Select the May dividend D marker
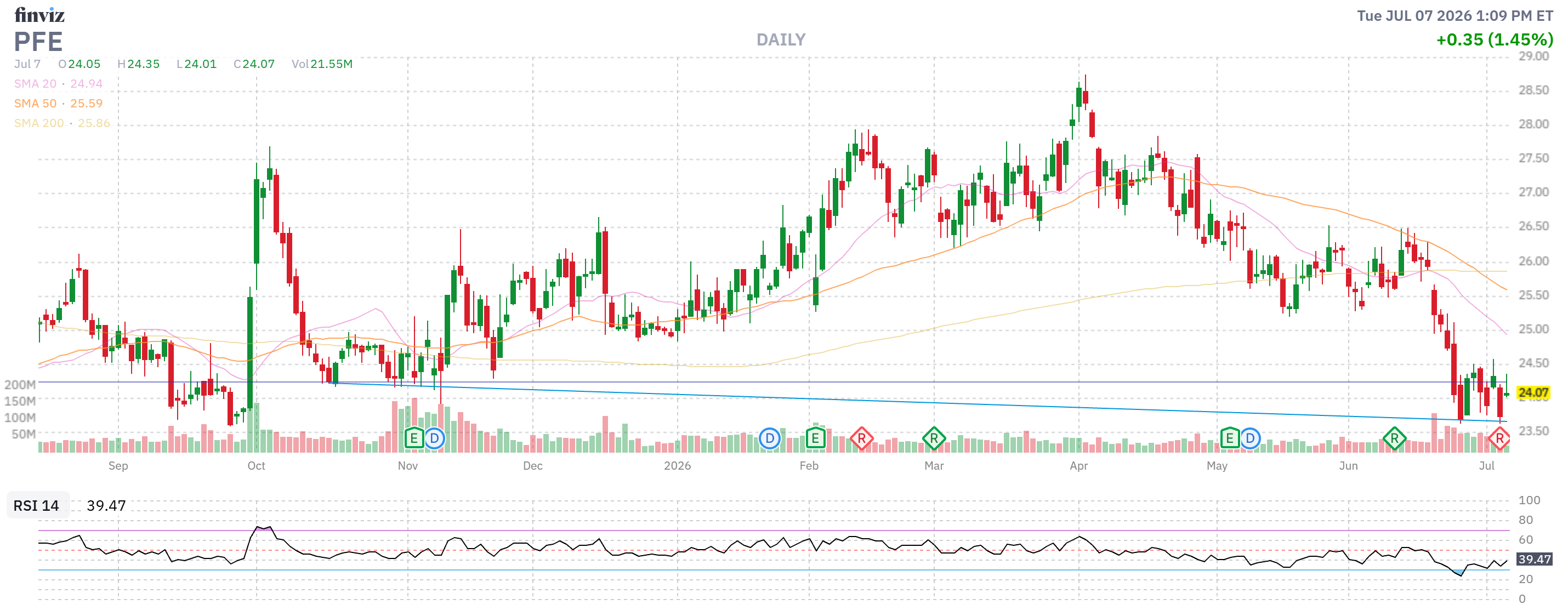1568x616 pixels. (1249, 438)
